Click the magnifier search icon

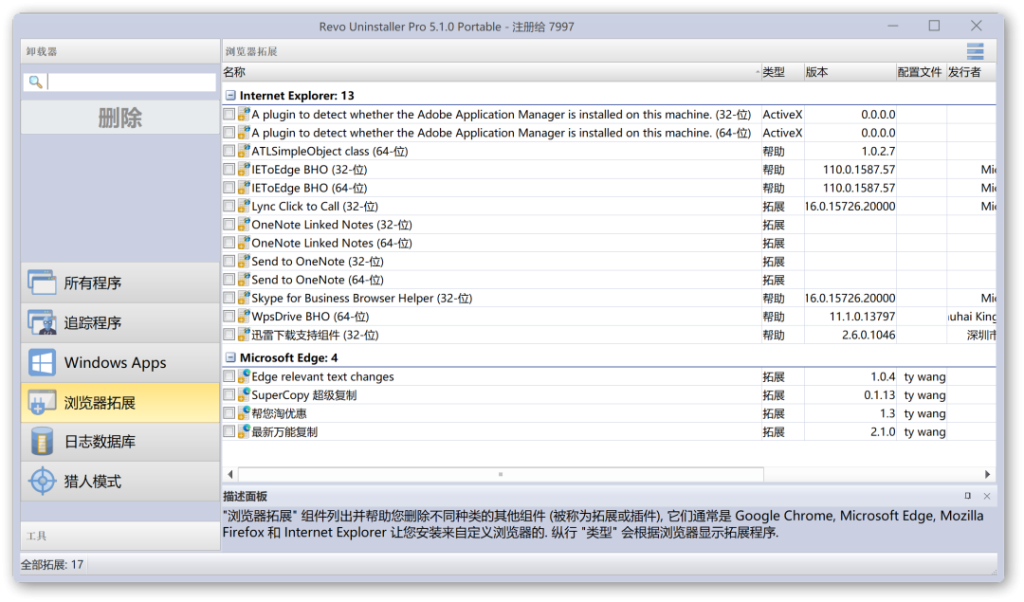[35, 82]
